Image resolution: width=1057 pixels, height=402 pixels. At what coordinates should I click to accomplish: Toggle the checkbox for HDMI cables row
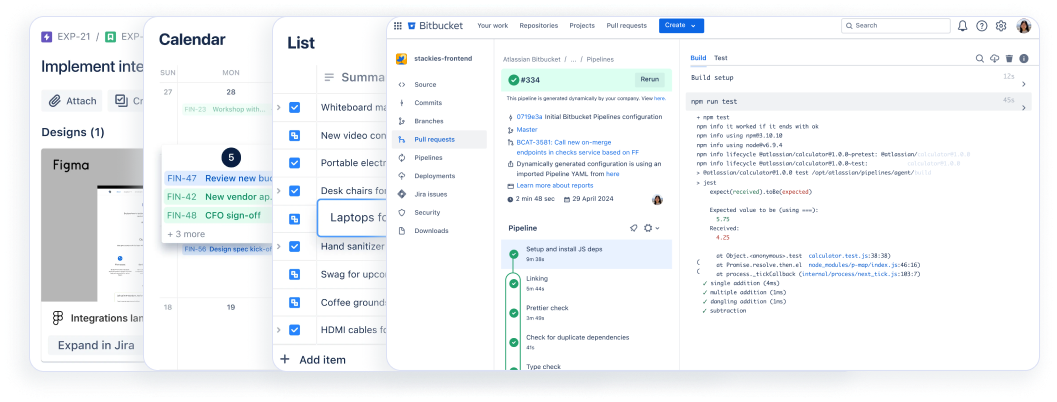[294, 330]
